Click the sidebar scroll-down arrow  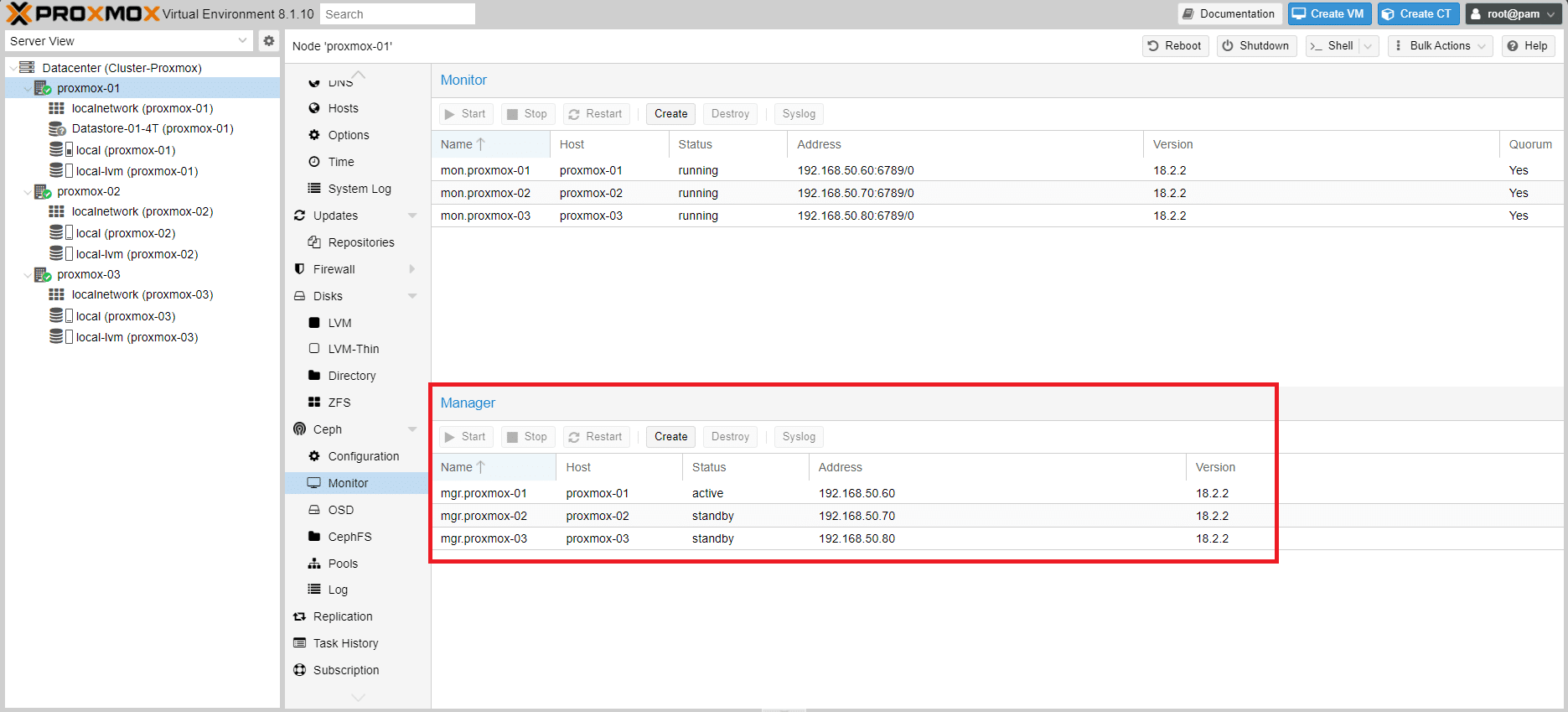coord(358,697)
